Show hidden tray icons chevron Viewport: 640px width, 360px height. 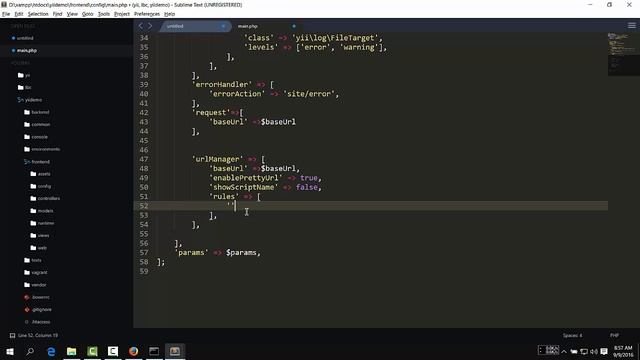click(x=564, y=351)
